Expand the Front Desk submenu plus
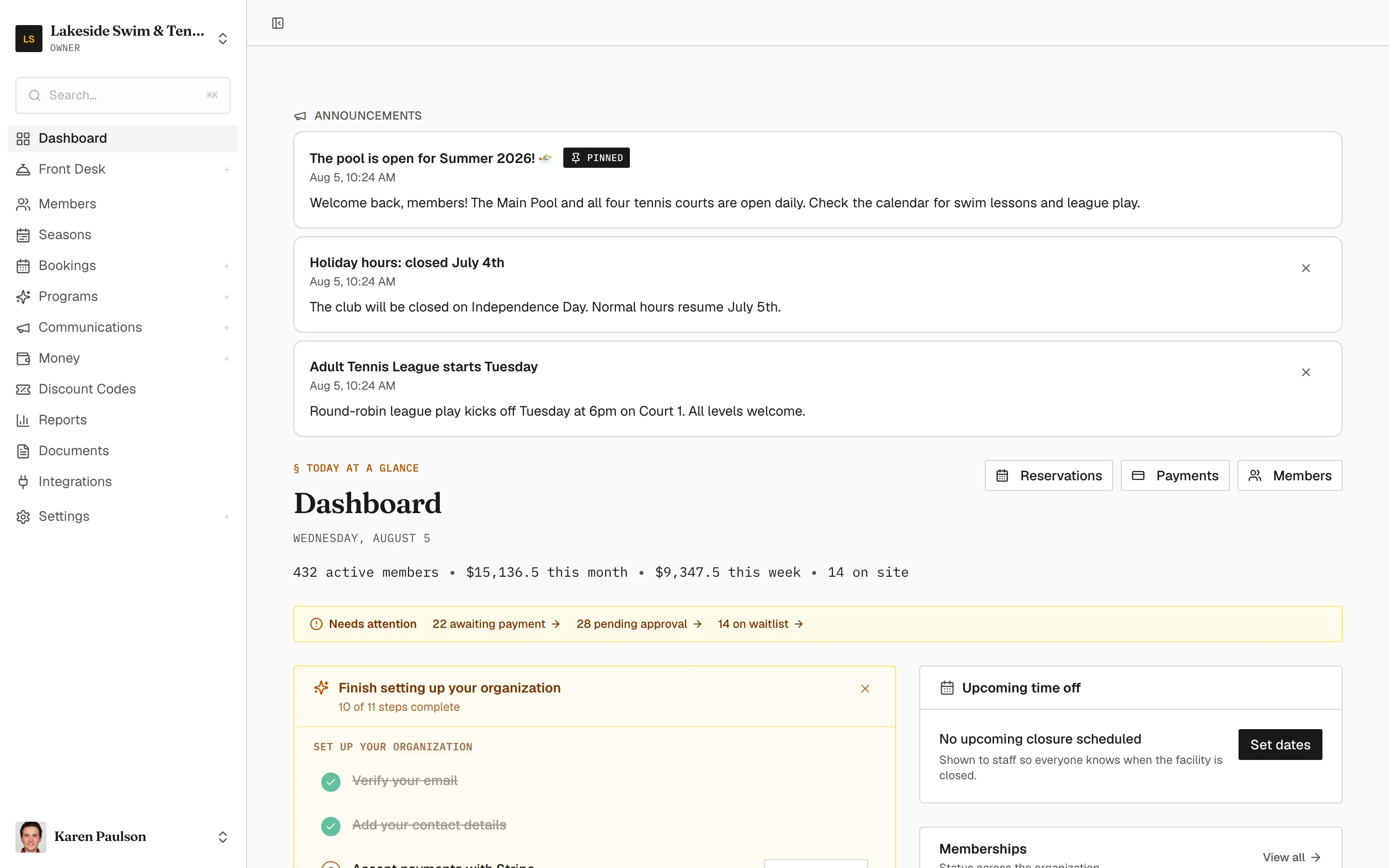The height and width of the screenshot is (868, 1389). pos(227,169)
